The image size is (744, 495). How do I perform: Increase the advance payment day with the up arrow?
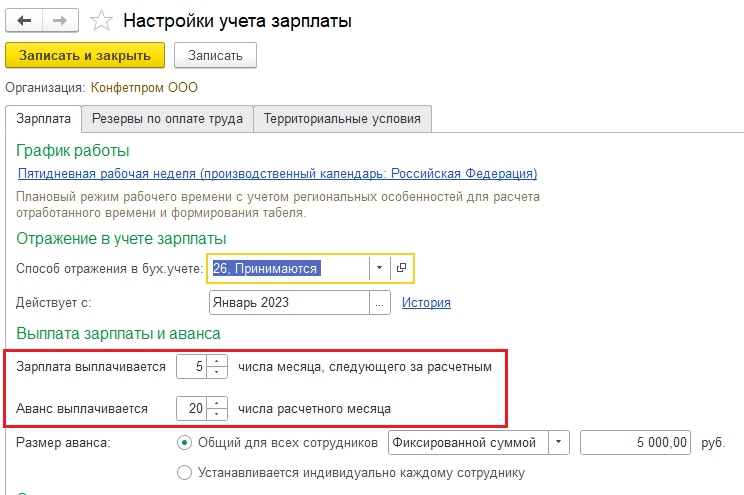pos(217,403)
